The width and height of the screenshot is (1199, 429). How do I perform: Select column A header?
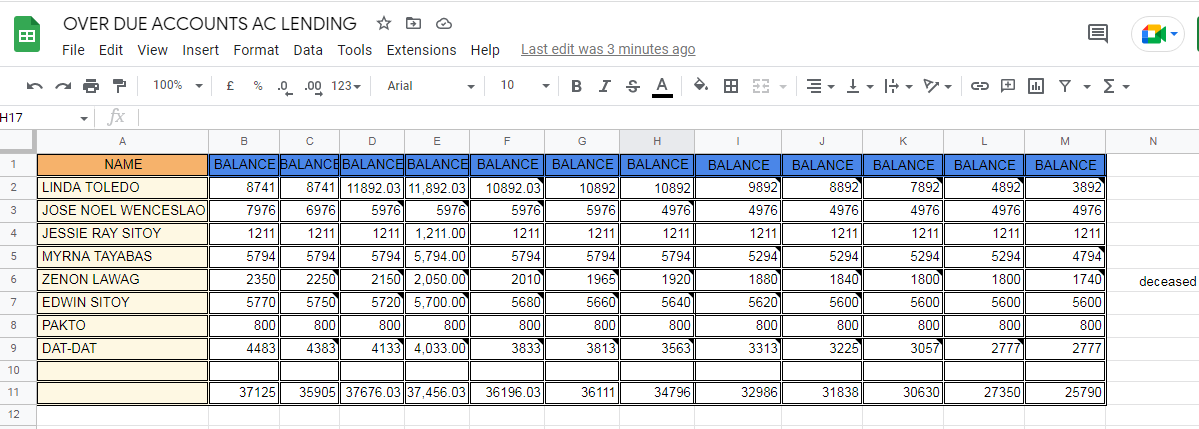click(122, 141)
